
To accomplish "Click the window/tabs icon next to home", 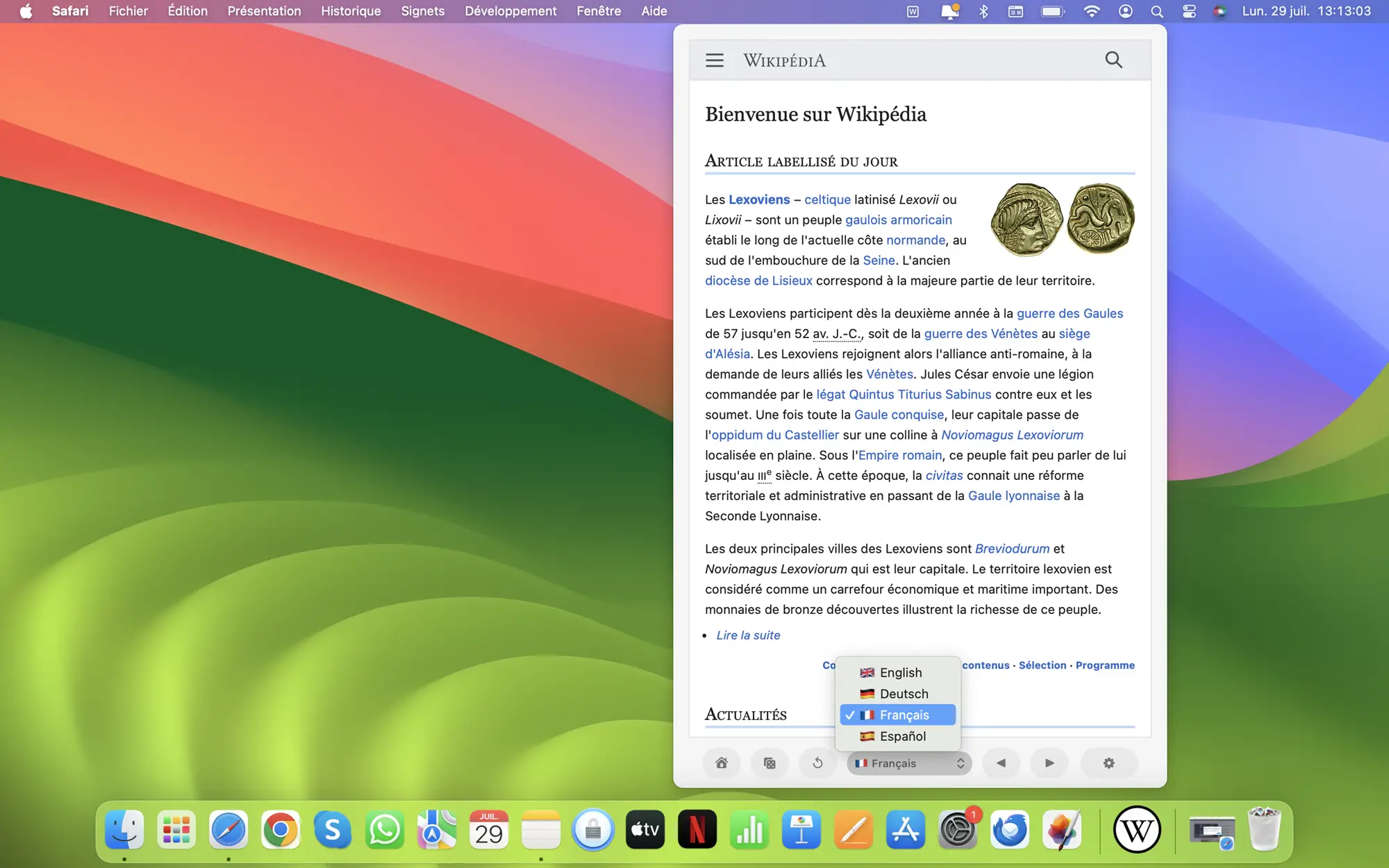I will click(x=770, y=763).
